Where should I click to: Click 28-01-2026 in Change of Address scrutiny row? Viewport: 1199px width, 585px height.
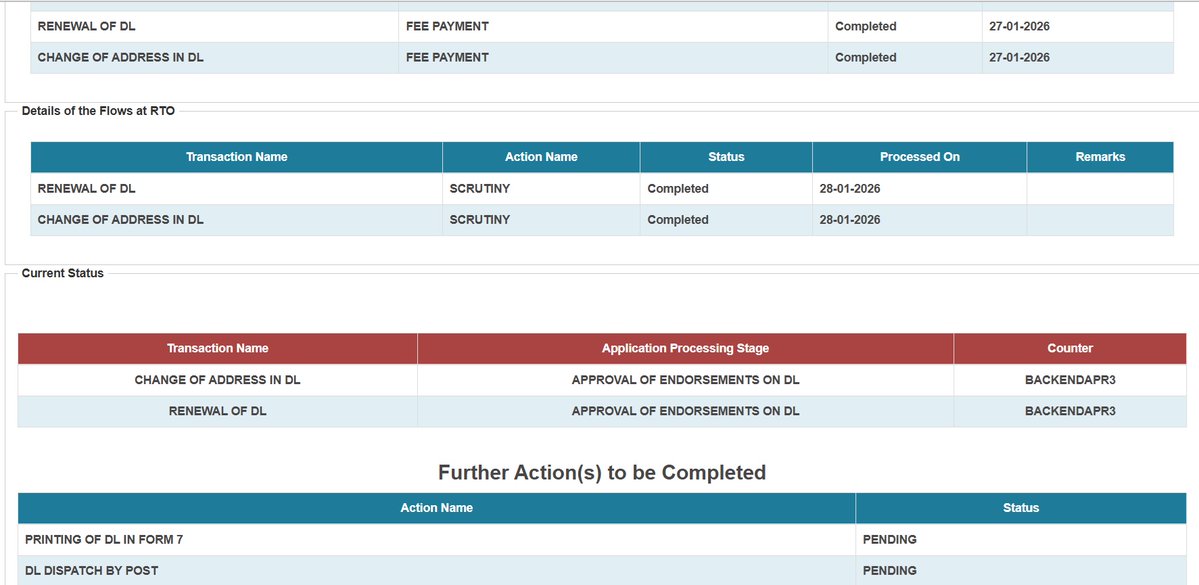coord(850,219)
